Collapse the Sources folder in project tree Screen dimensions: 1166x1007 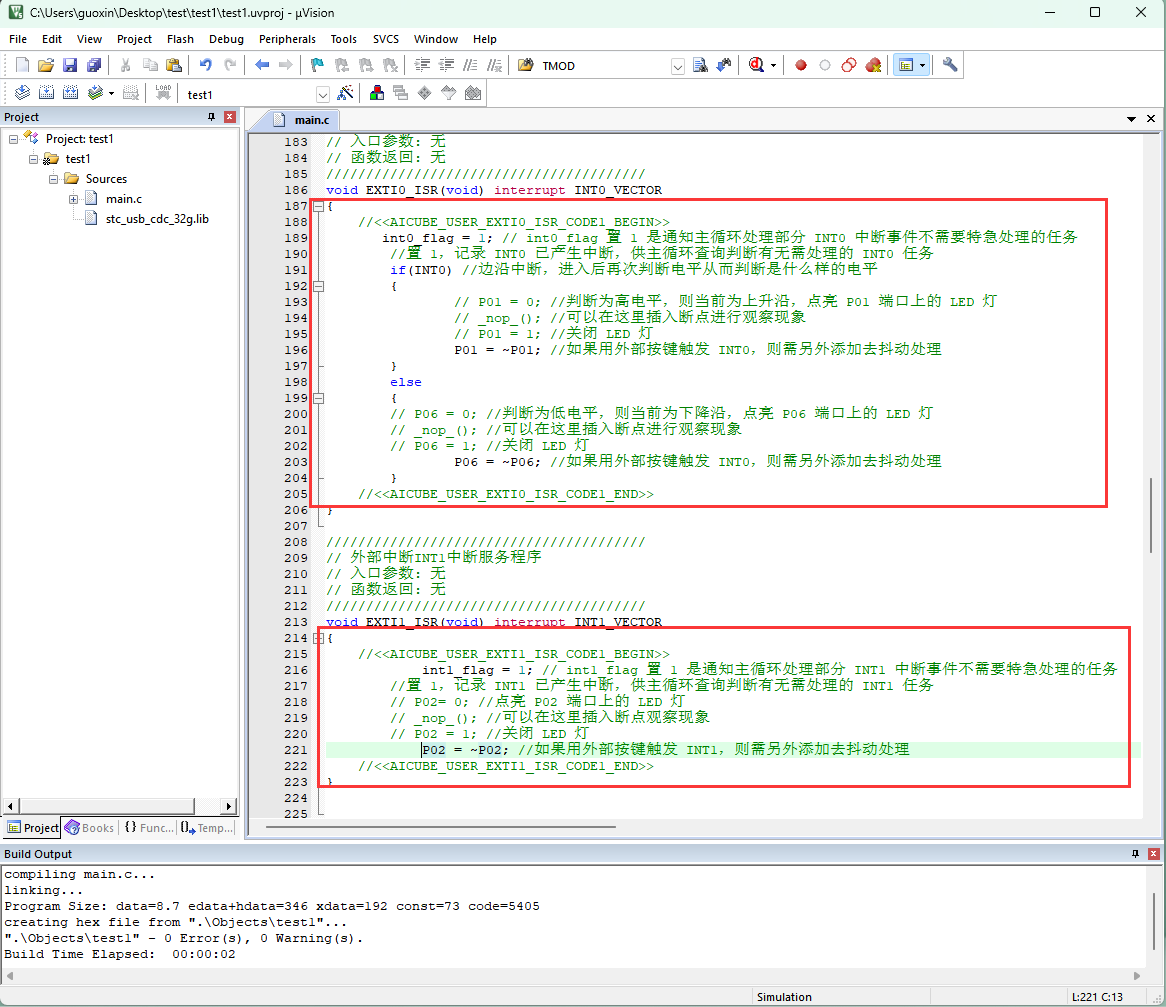click(54, 179)
